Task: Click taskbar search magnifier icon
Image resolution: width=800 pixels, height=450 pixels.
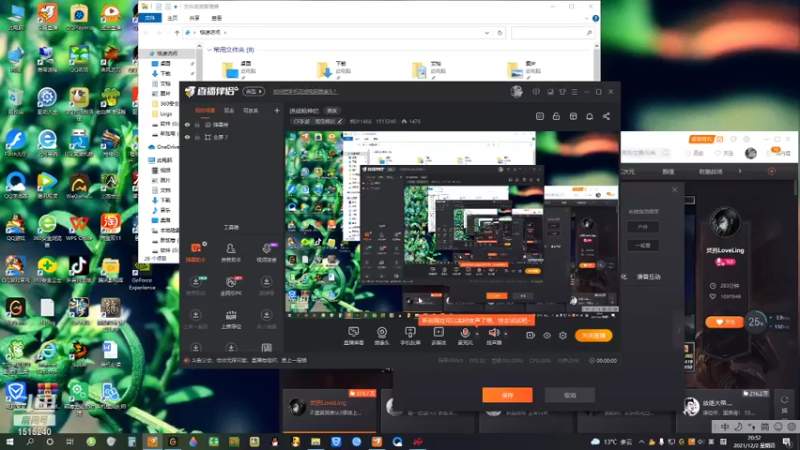Action: click(x=30, y=442)
